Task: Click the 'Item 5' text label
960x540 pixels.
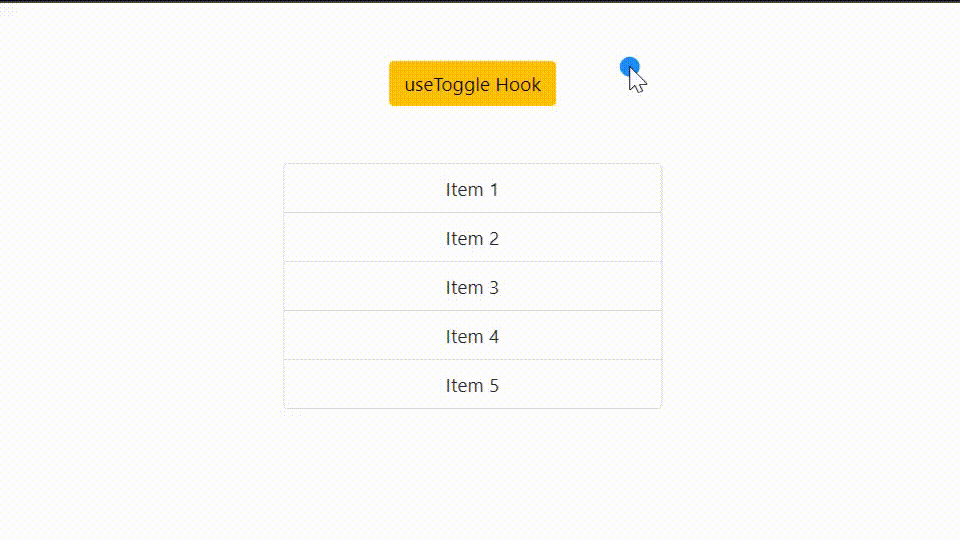Action: tap(472, 385)
